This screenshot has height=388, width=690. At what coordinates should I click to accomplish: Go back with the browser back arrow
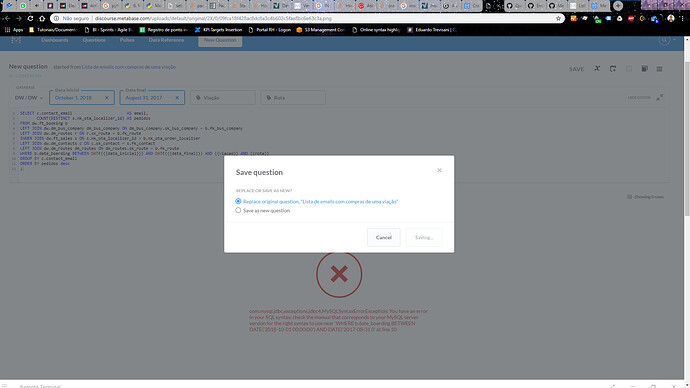click(7, 18)
